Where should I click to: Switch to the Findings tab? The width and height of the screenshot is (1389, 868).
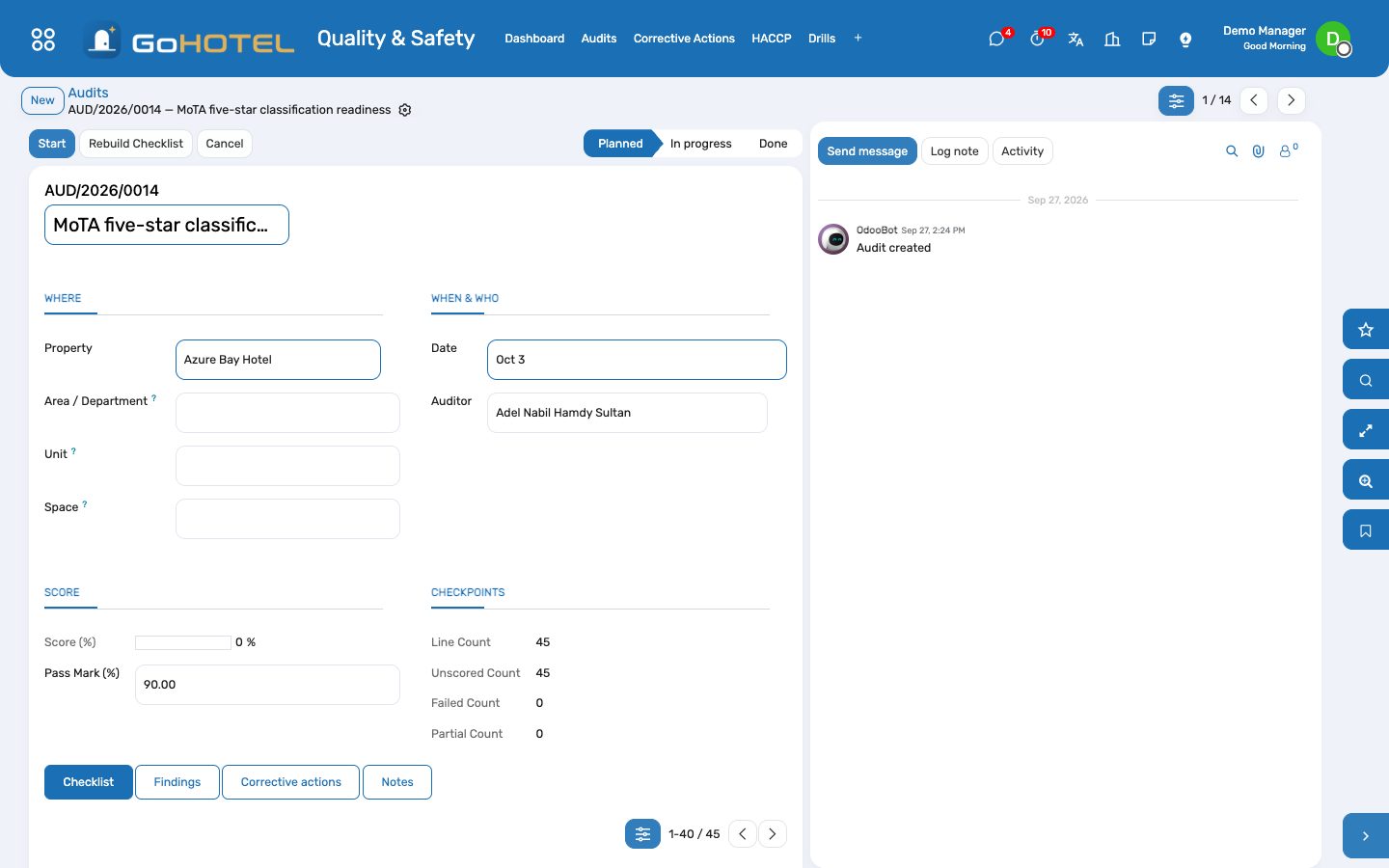tap(177, 782)
